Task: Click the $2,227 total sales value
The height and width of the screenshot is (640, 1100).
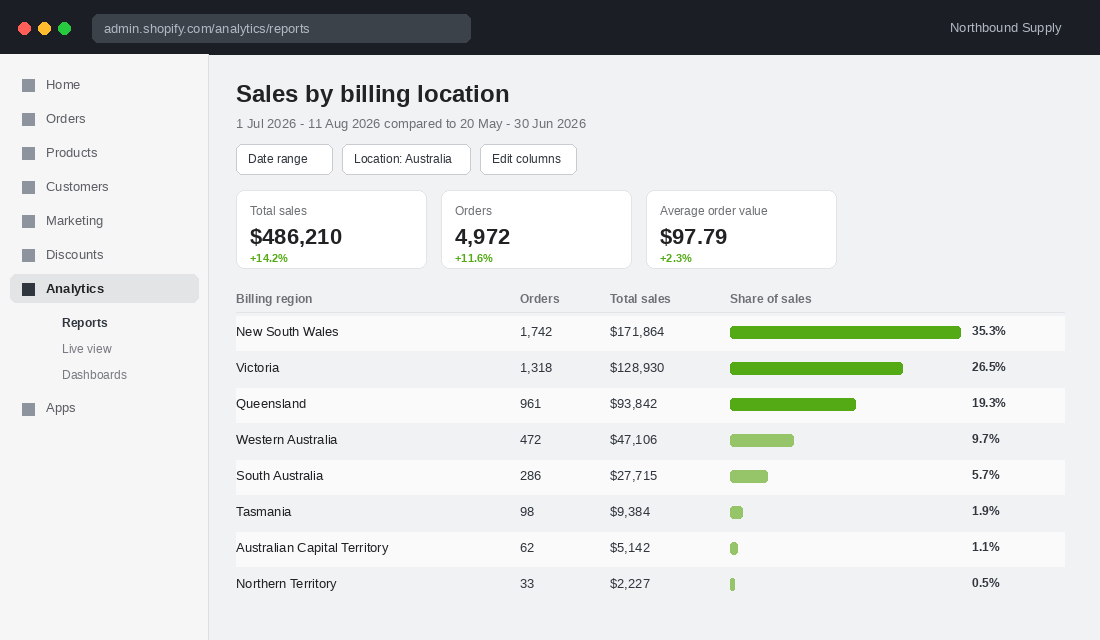Action: 629,584
